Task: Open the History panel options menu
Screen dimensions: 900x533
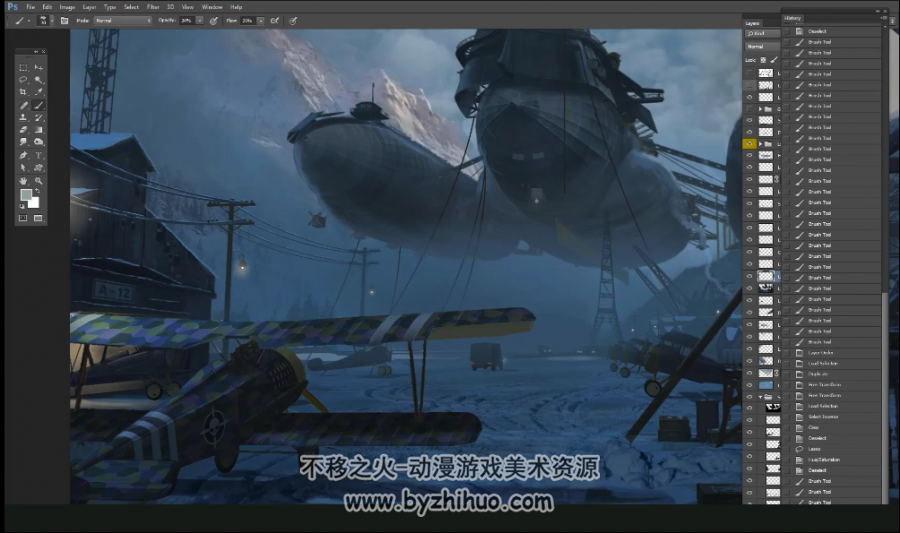Action: (x=883, y=18)
